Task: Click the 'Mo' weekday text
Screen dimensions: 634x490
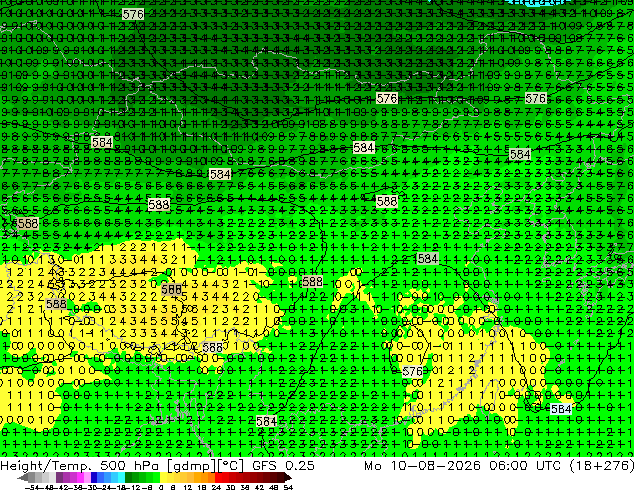Action: click(x=373, y=465)
